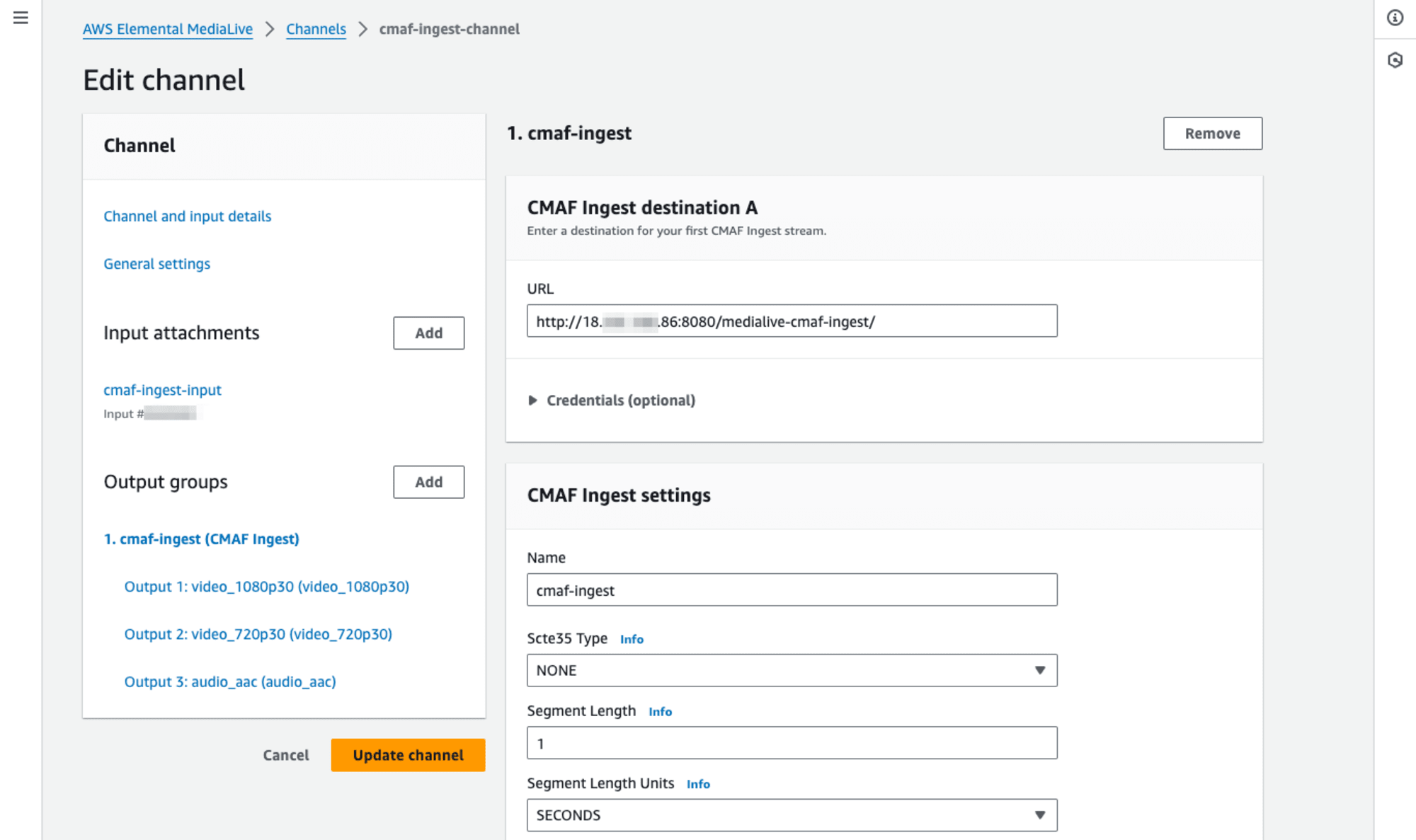1416x840 pixels.
Task: Add an output group
Action: [429, 482]
